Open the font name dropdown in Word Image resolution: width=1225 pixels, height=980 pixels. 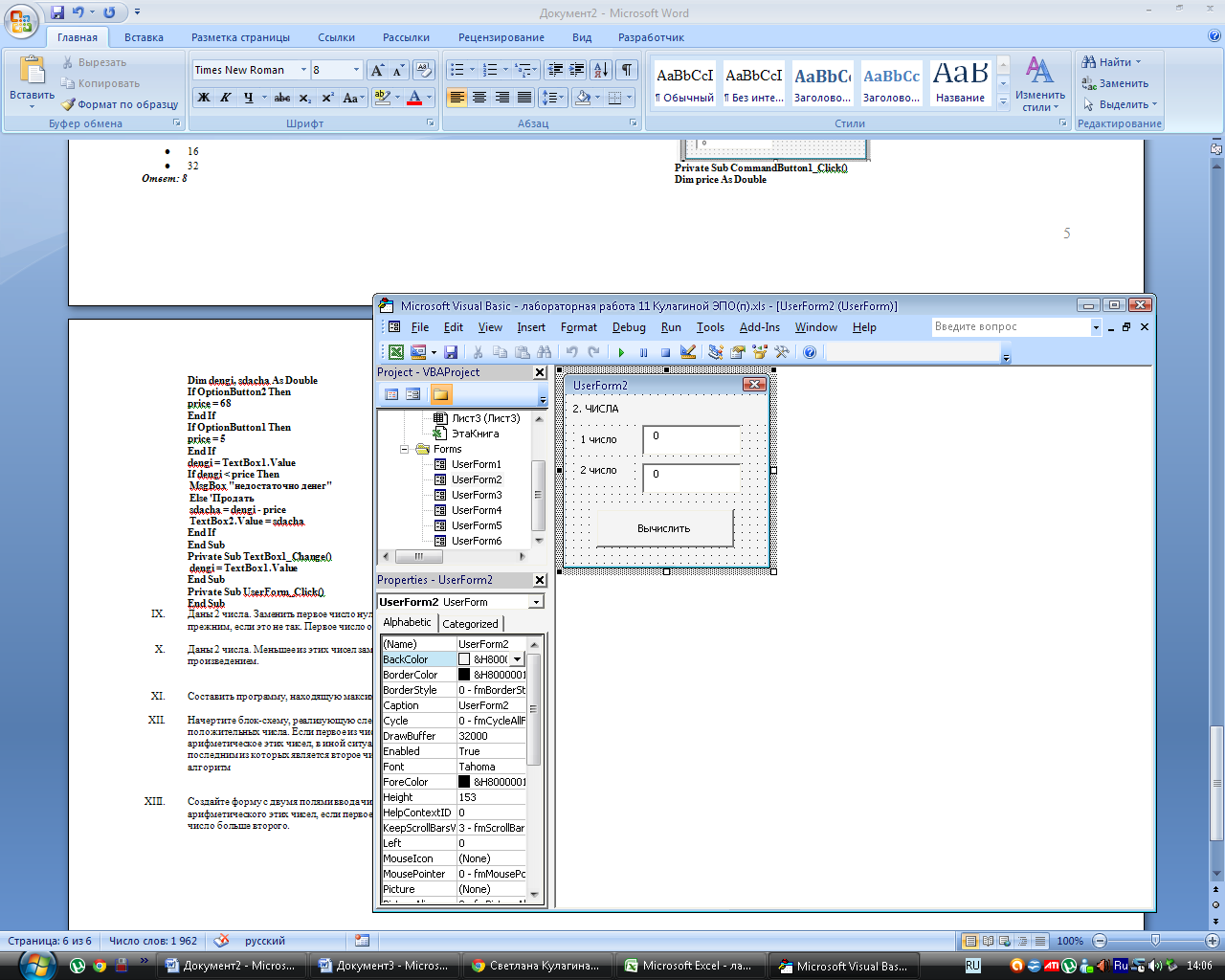point(303,70)
